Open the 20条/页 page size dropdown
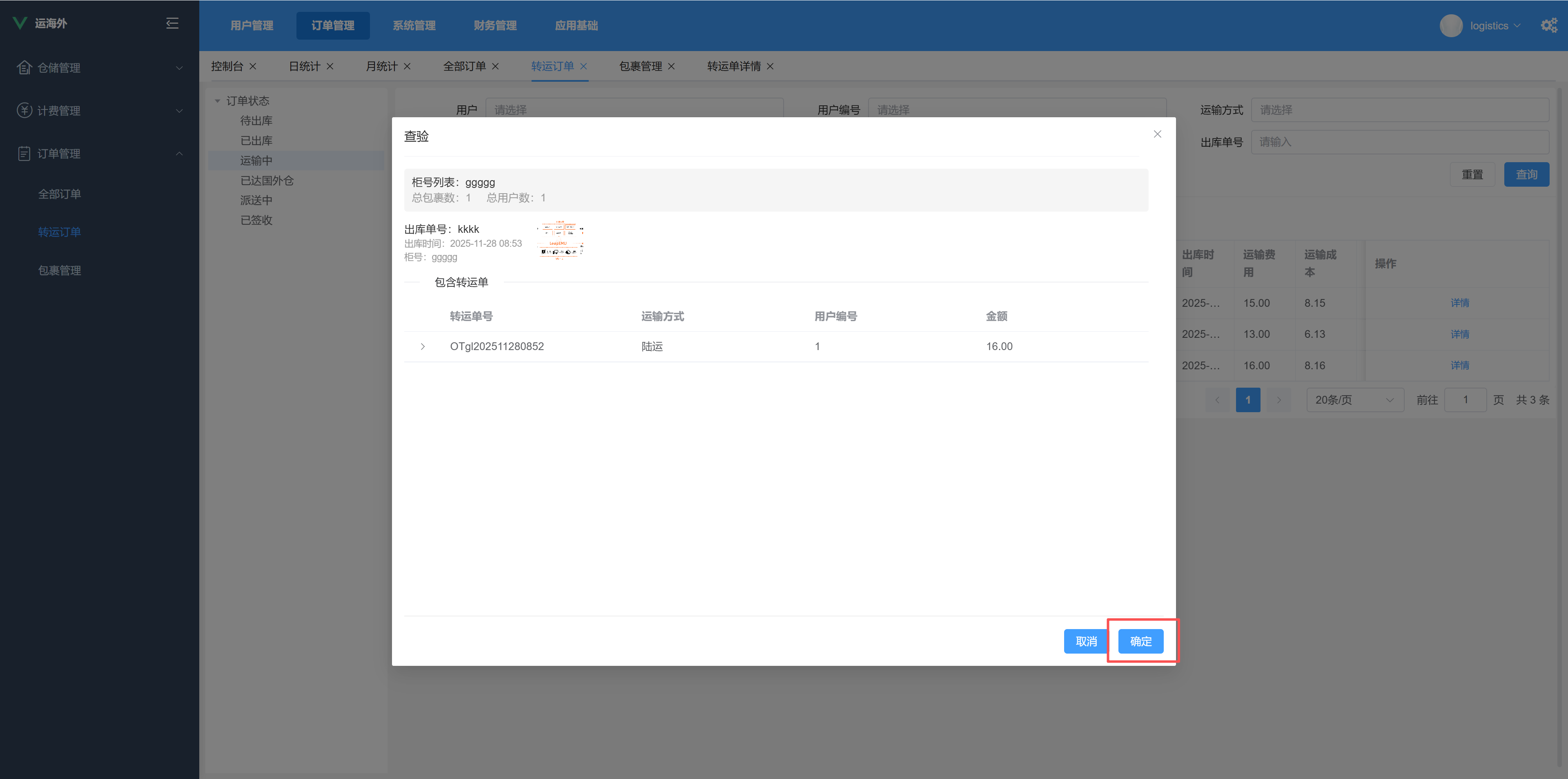The height and width of the screenshot is (779, 1568). point(1354,400)
